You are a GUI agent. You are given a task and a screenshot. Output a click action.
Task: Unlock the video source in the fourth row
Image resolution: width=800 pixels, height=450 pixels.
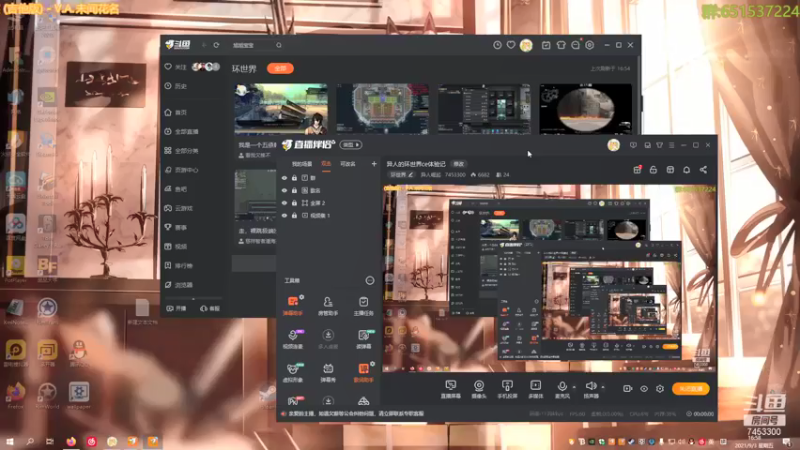[x=294, y=215]
